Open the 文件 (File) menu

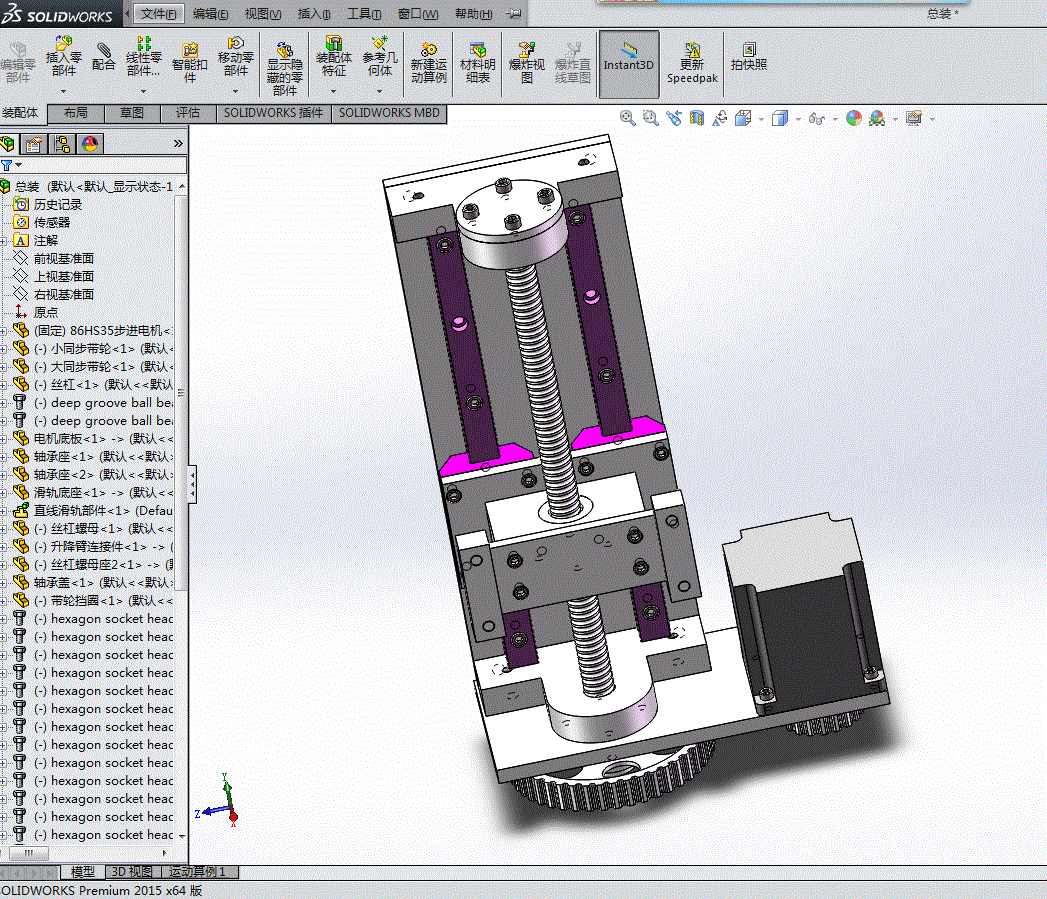click(158, 14)
